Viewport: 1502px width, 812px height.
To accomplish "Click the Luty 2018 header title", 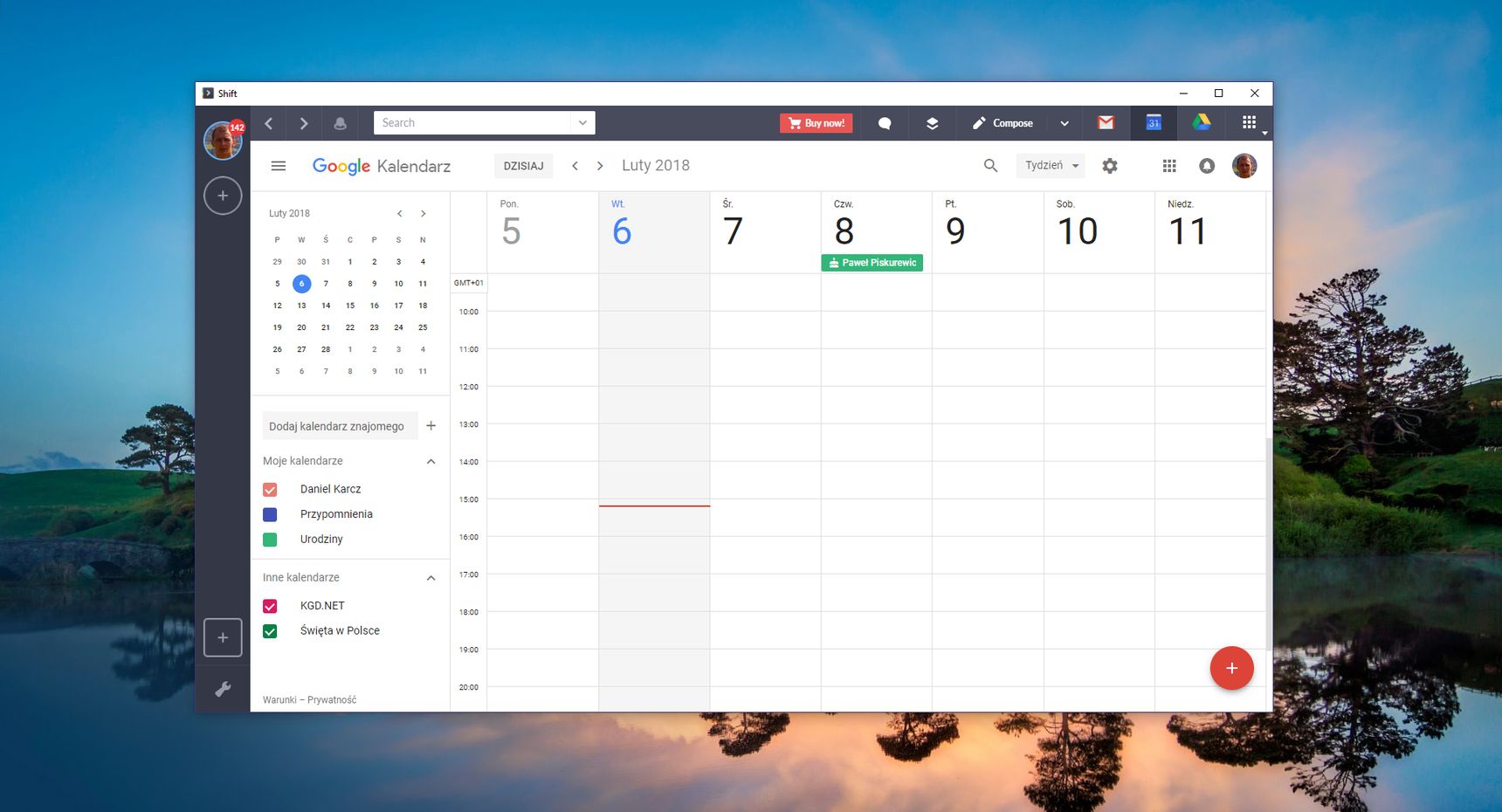I will tap(656, 166).
